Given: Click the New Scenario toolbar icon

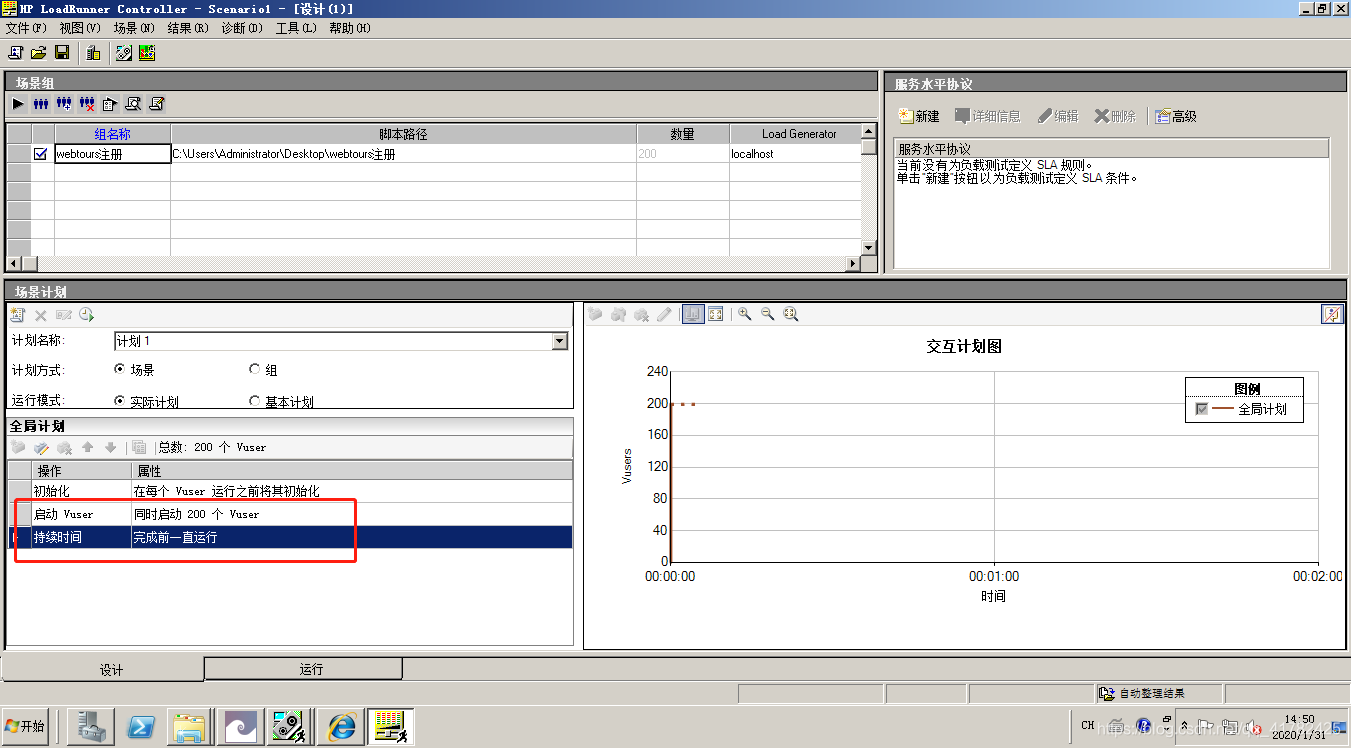Looking at the screenshot, I should point(15,52).
